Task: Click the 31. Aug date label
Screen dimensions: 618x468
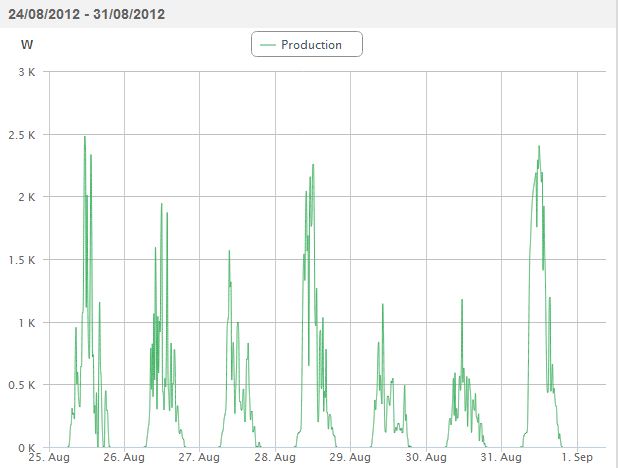Action: tap(501, 457)
